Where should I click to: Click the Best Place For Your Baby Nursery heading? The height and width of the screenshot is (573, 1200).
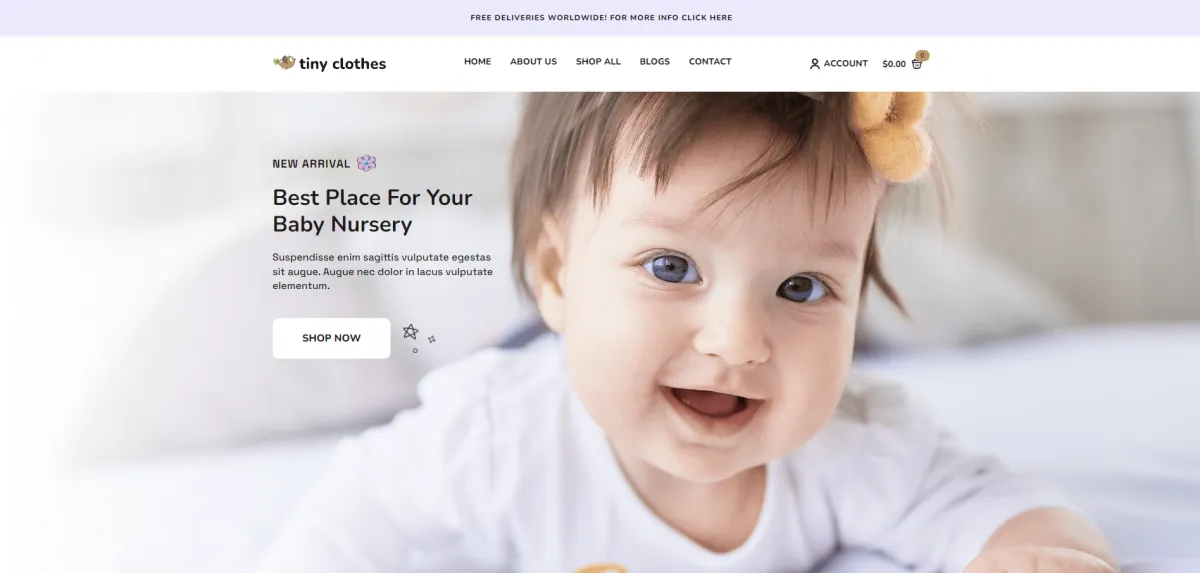(x=372, y=210)
